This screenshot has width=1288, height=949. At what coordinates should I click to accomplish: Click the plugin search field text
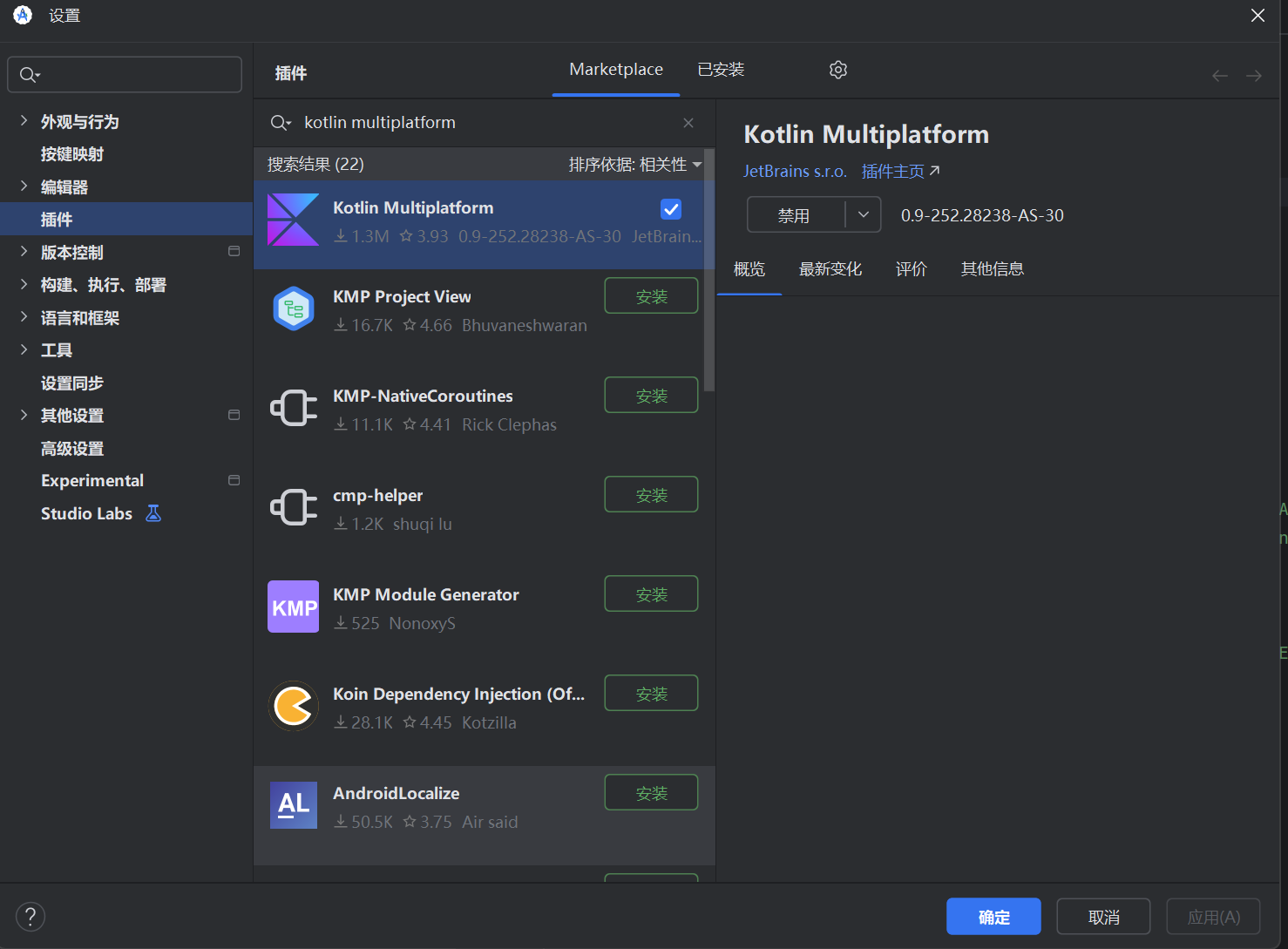(380, 123)
